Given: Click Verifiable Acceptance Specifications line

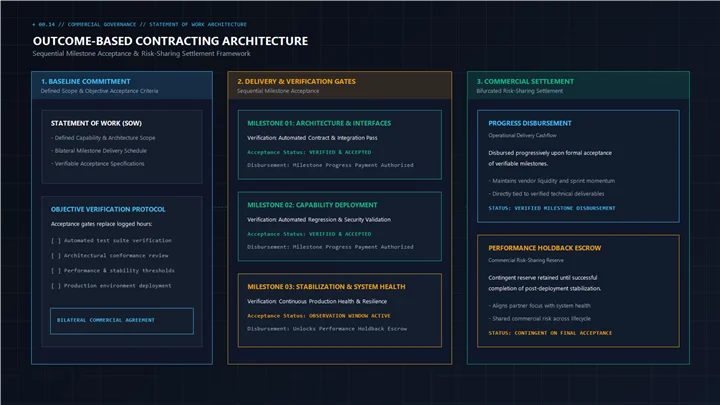Looking at the screenshot, I should click(98, 163).
